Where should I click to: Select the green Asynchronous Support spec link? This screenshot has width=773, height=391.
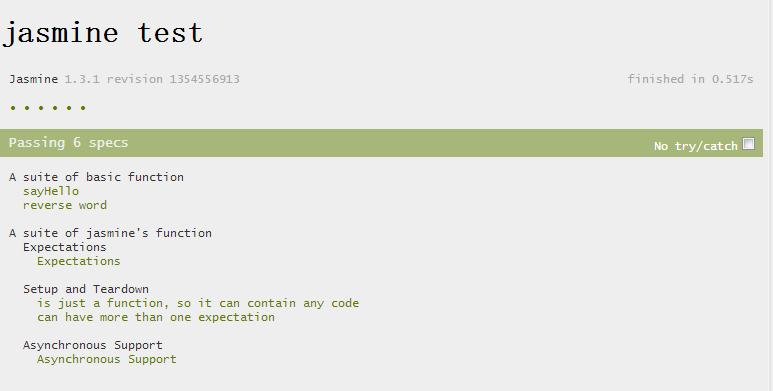[106, 359]
